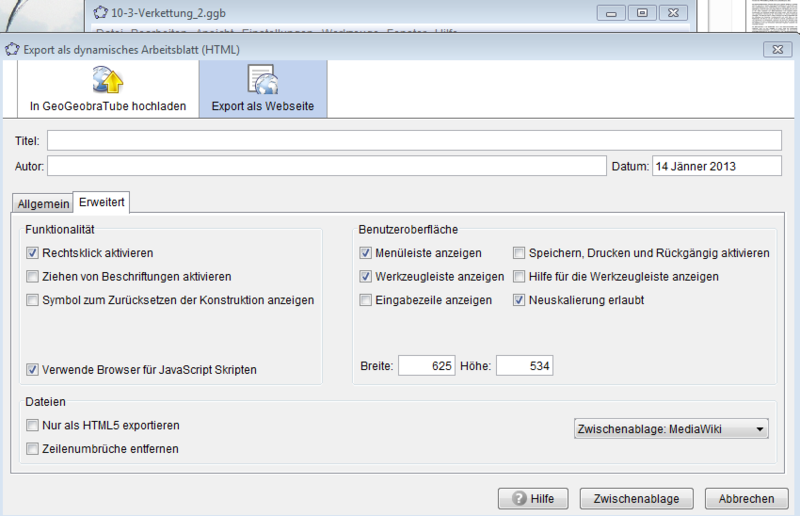Select In GeoGebraTube hochladen upload icon
Viewport: 800px width, 516px height.
click(x=108, y=80)
